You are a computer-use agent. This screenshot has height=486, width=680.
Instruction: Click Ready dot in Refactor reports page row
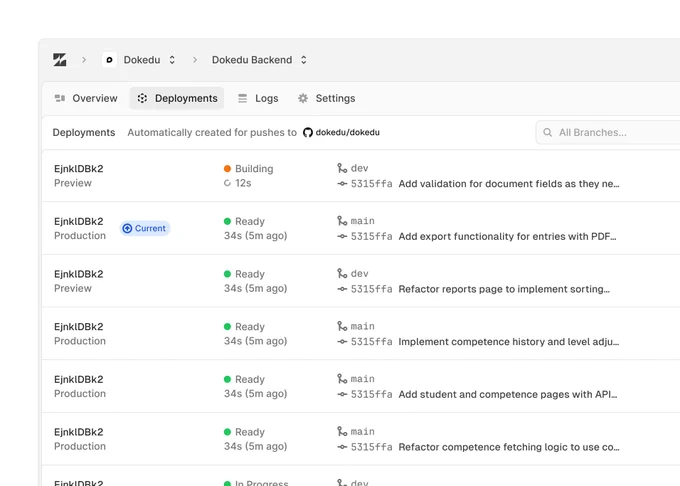pos(227,274)
